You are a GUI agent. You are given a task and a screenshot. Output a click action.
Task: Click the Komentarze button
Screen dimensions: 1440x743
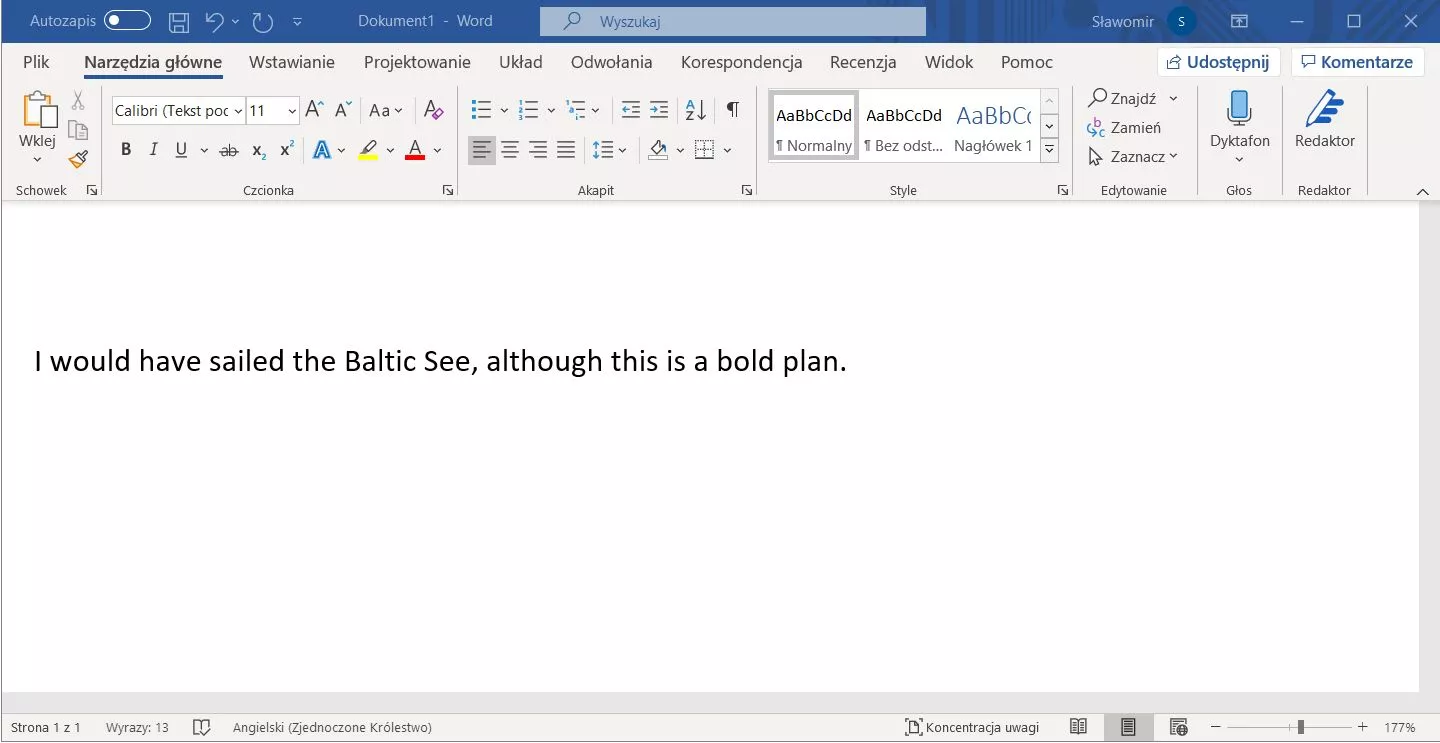coord(1356,62)
